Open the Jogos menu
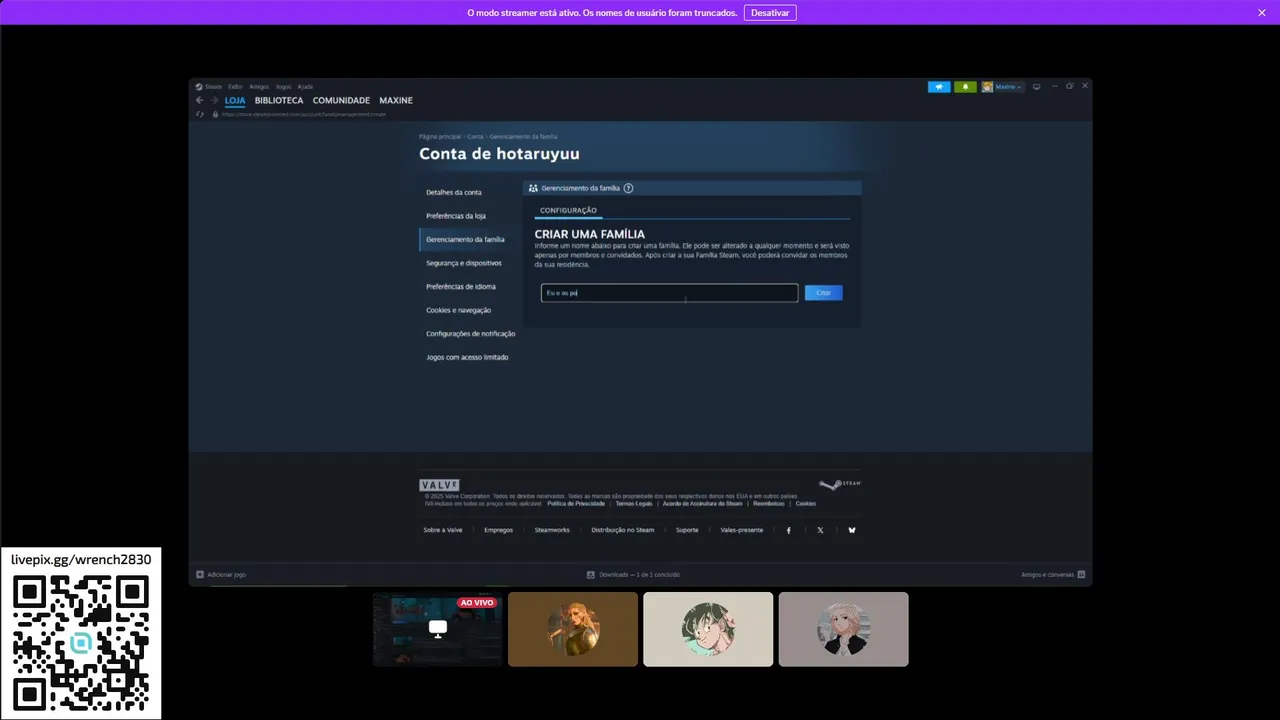The image size is (1280, 720). pos(283,87)
